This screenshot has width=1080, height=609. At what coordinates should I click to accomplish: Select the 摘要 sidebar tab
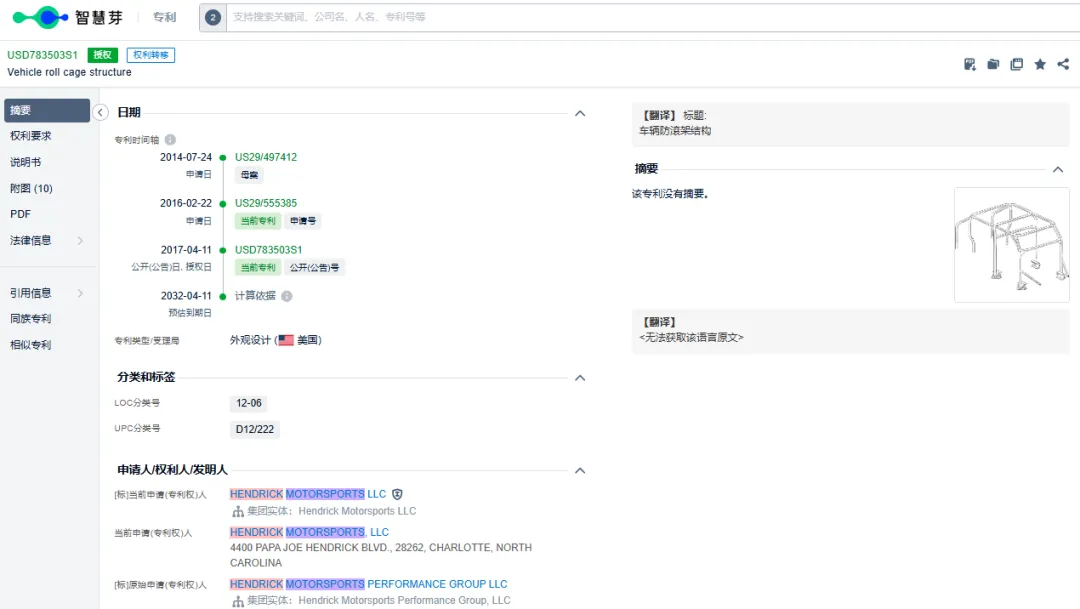pos(47,110)
